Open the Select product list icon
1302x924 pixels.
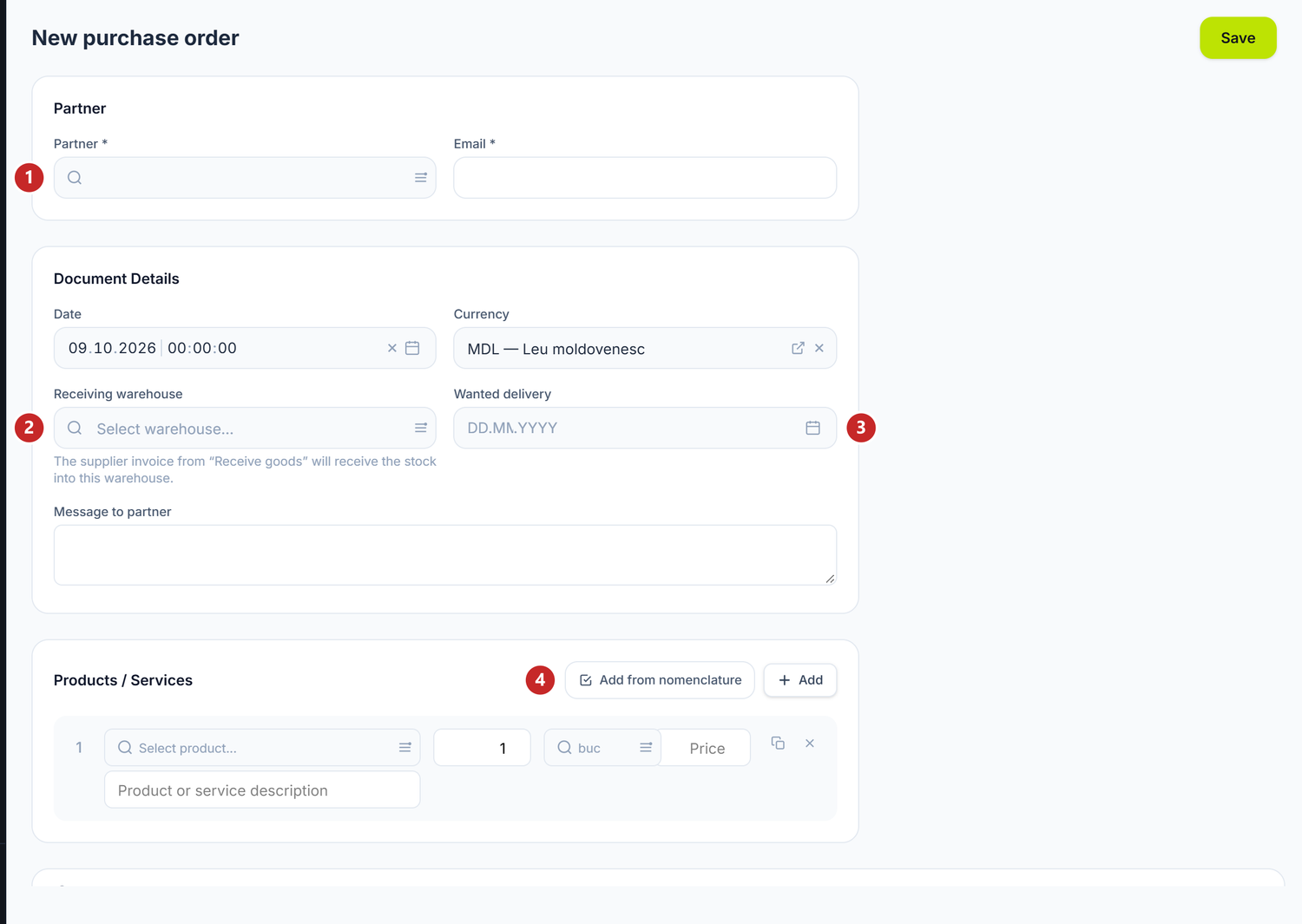(405, 747)
